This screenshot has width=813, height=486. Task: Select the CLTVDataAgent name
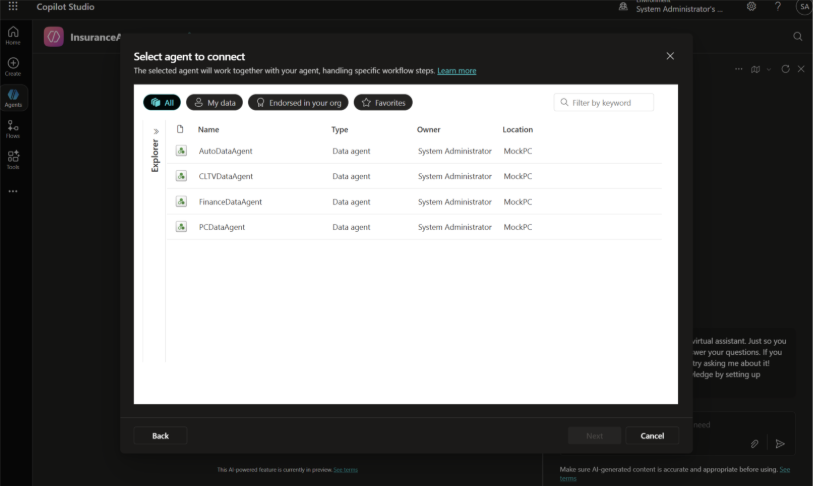coord(226,176)
